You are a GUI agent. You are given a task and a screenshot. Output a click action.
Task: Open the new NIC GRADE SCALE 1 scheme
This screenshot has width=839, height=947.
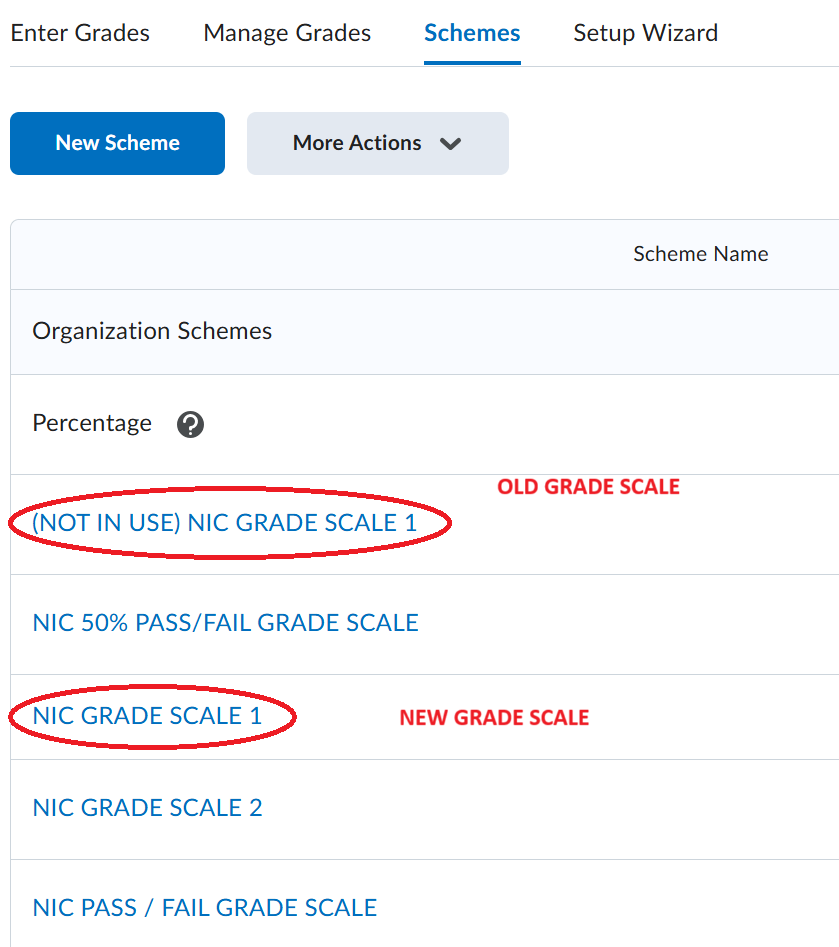pos(147,716)
